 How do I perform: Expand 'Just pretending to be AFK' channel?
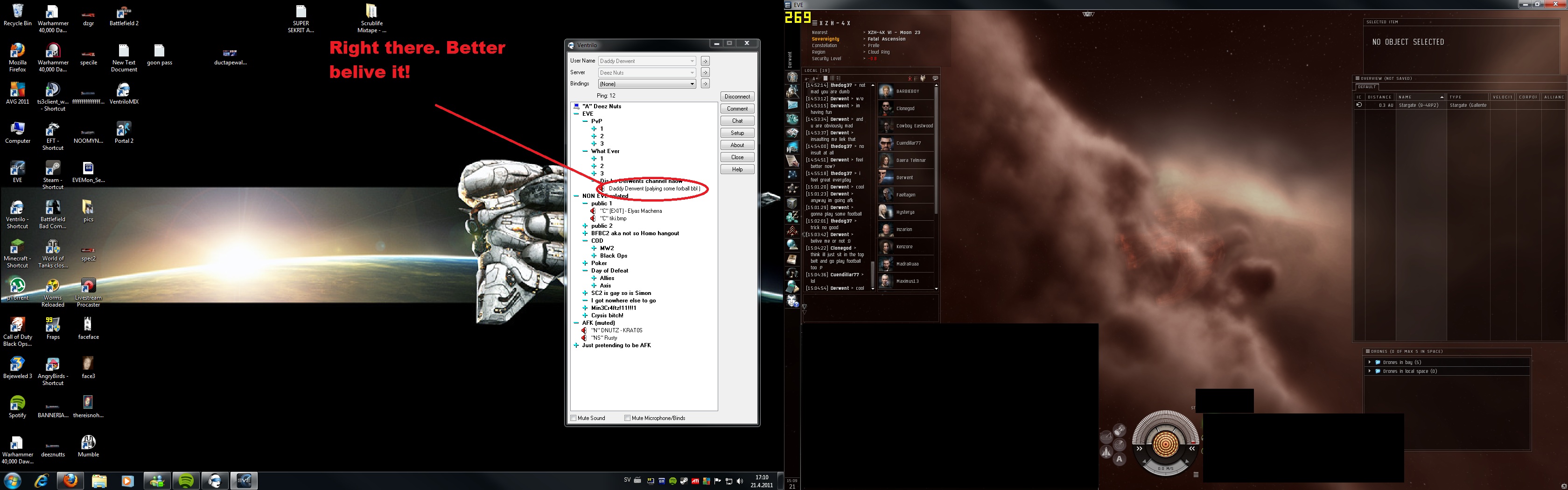pyautogui.click(x=576, y=345)
